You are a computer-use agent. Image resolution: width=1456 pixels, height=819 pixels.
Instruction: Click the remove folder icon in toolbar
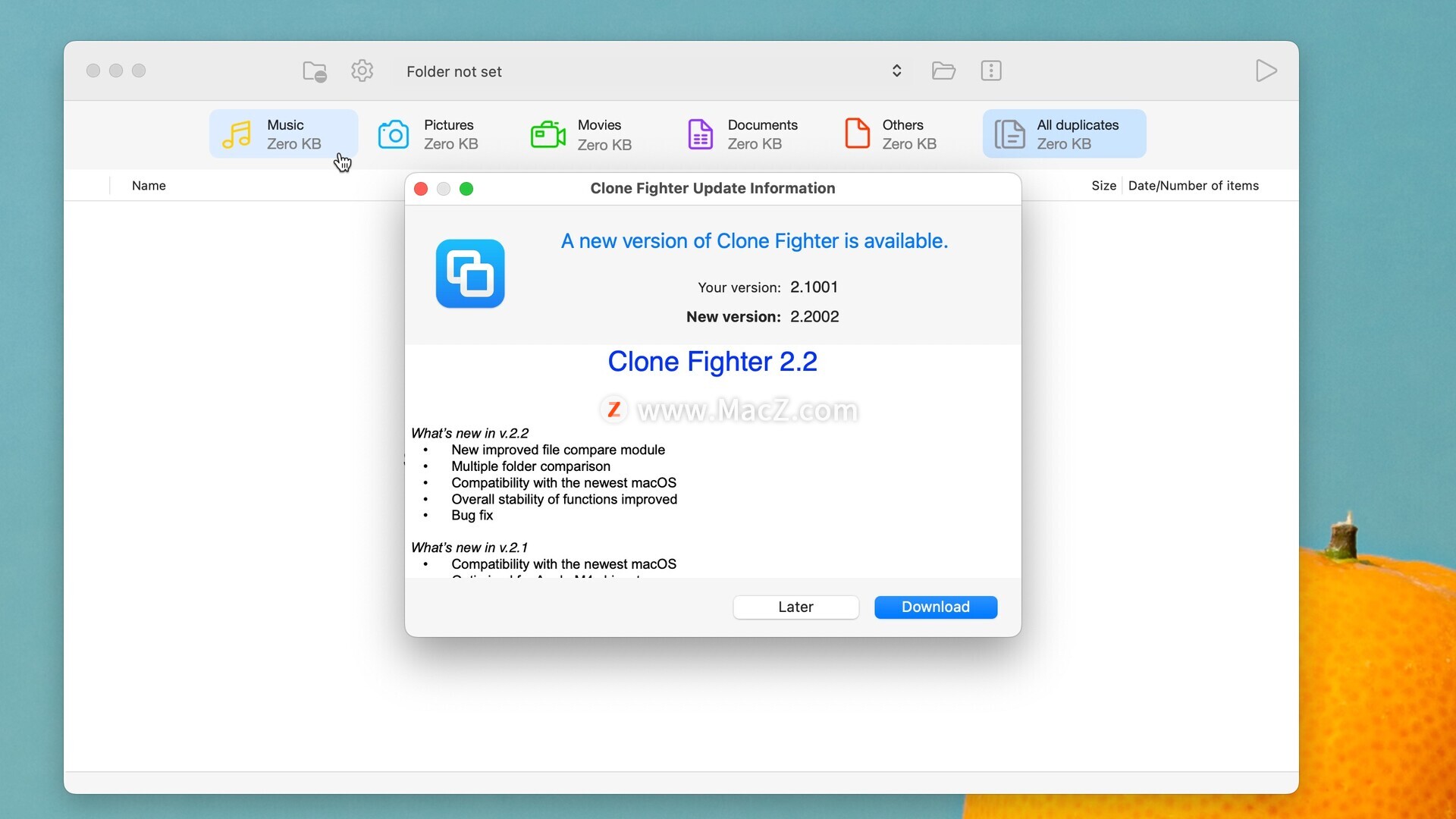click(x=314, y=71)
